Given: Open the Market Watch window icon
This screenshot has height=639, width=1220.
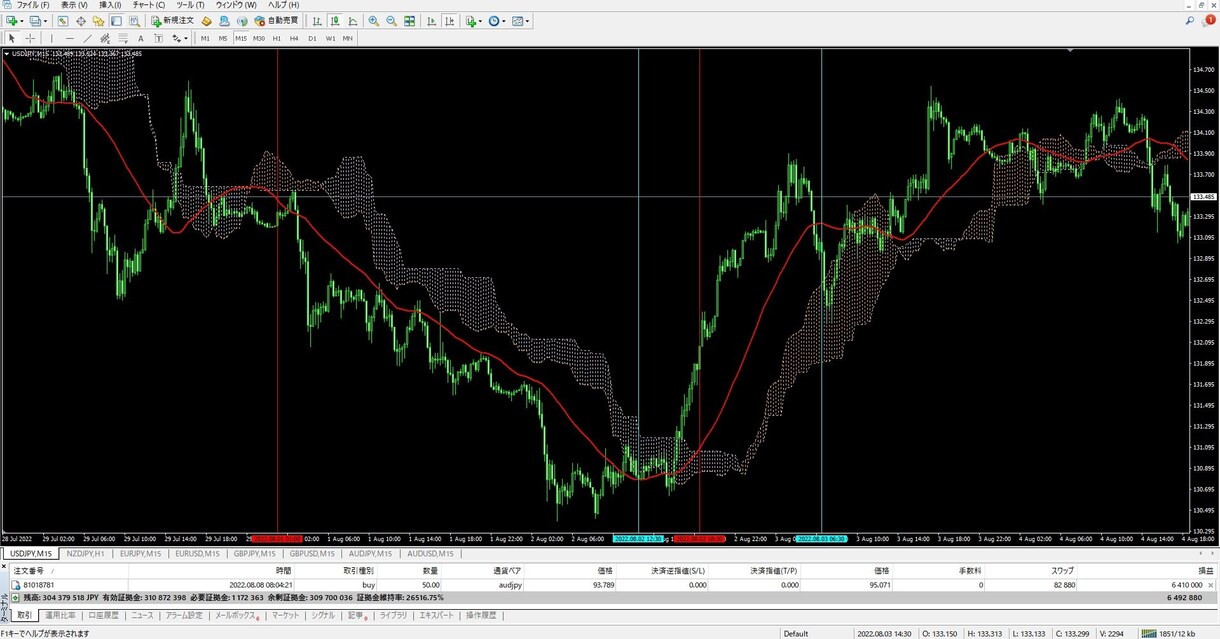Looking at the screenshot, I should click(x=63, y=20).
